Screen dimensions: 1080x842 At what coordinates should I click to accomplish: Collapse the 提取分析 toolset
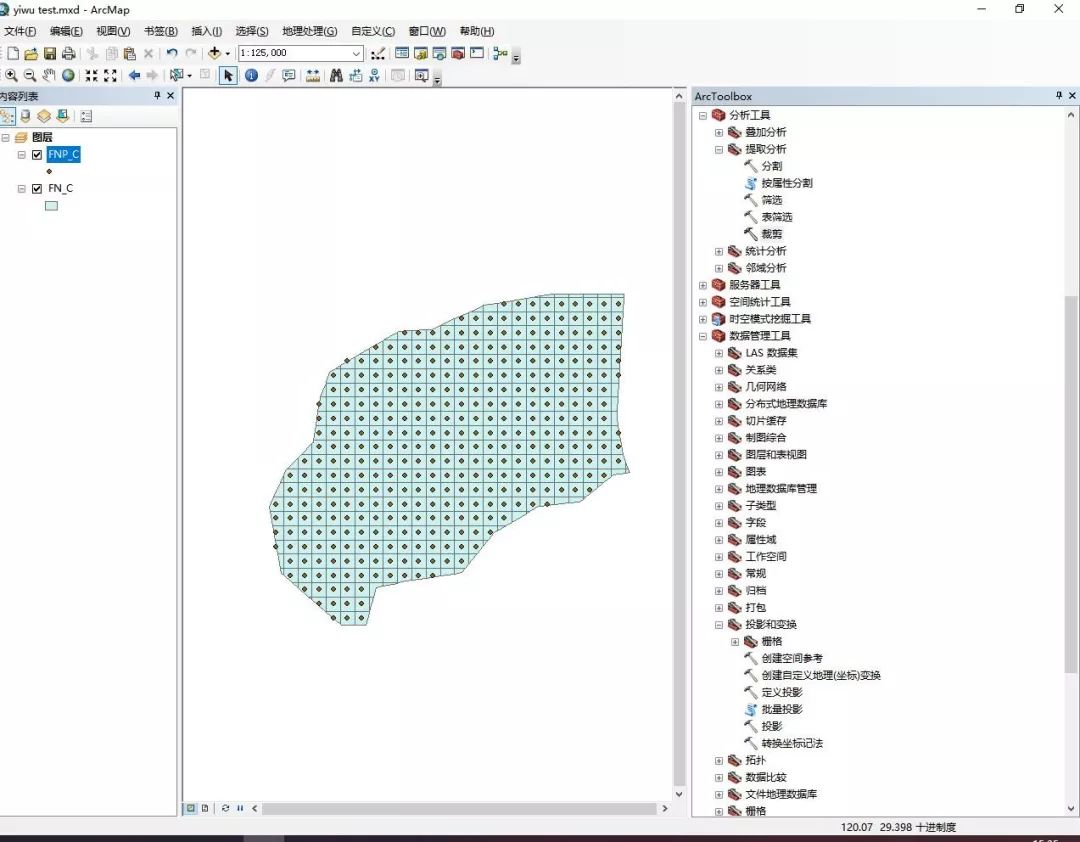tap(718, 149)
